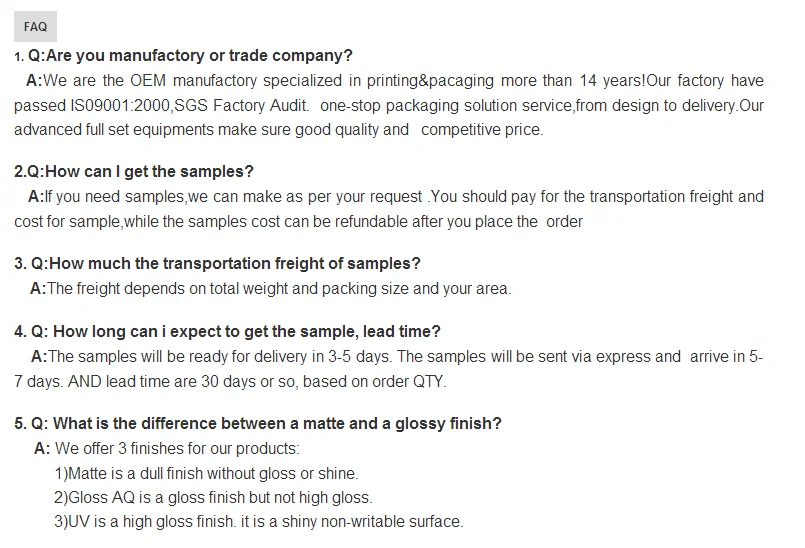Click answer line about delivery in 3-5 days

400,356
